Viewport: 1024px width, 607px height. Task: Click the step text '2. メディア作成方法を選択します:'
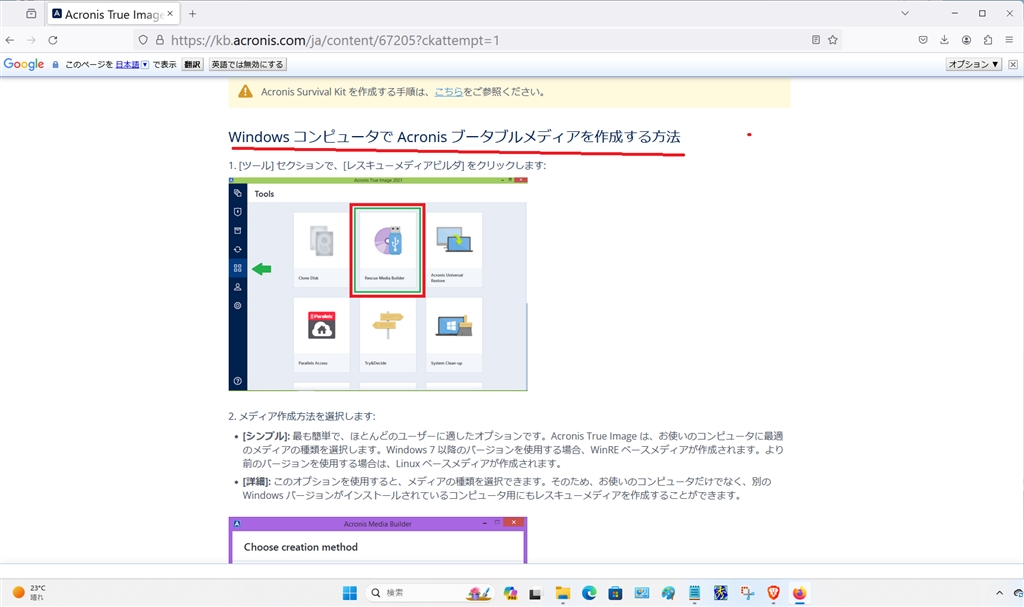click(x=302, y=416)
